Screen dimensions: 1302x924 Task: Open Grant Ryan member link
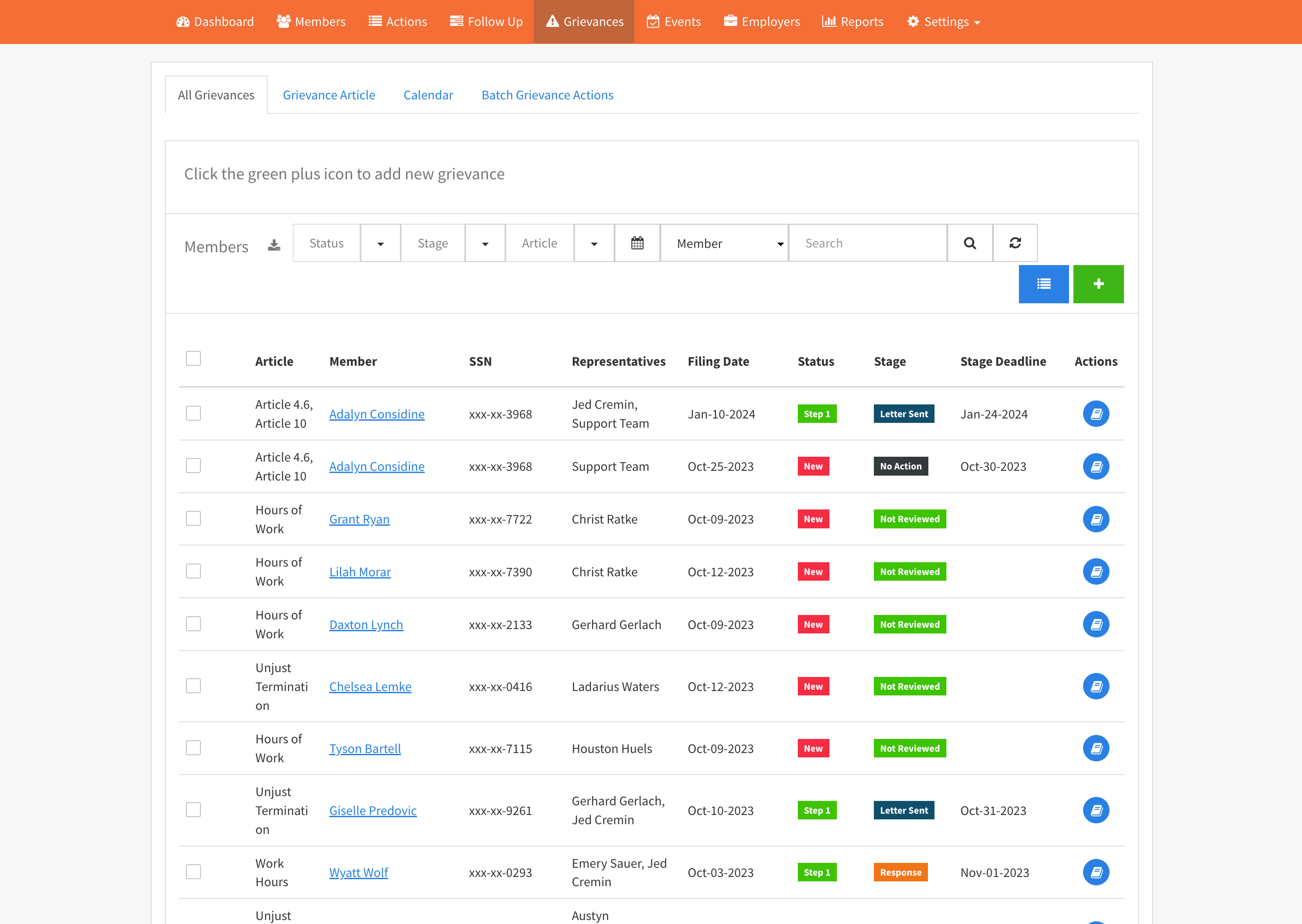(x=360, y=519)
